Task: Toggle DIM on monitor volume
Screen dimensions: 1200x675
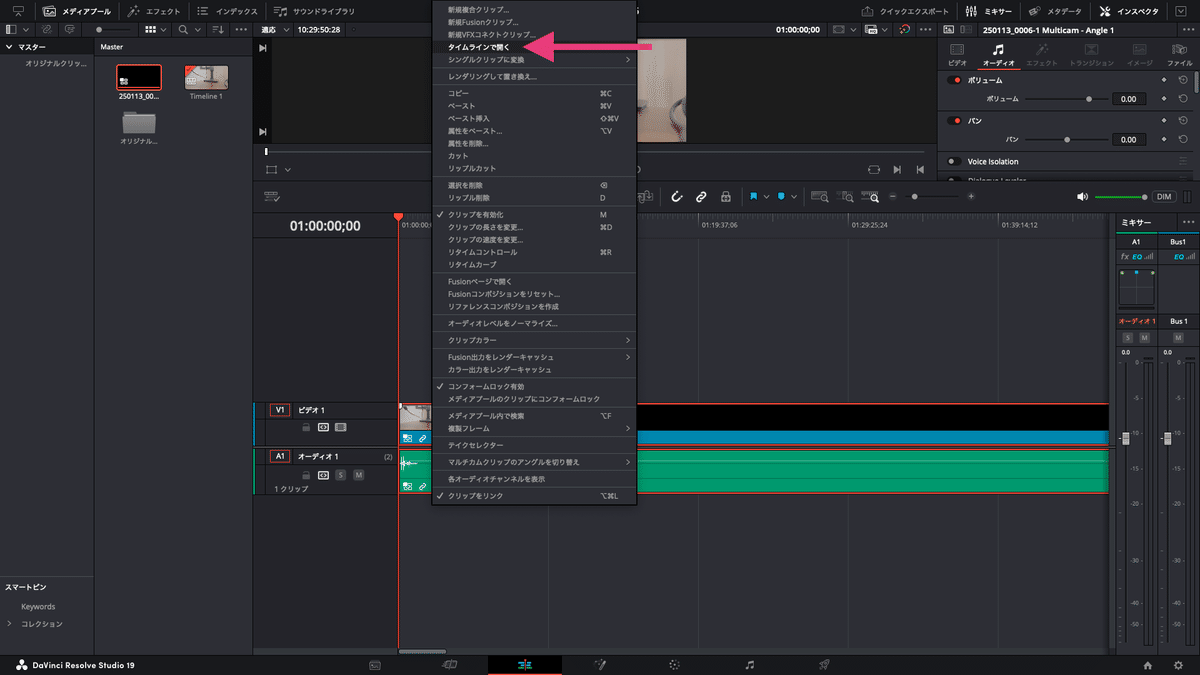Action: [x=1163, y=197]
